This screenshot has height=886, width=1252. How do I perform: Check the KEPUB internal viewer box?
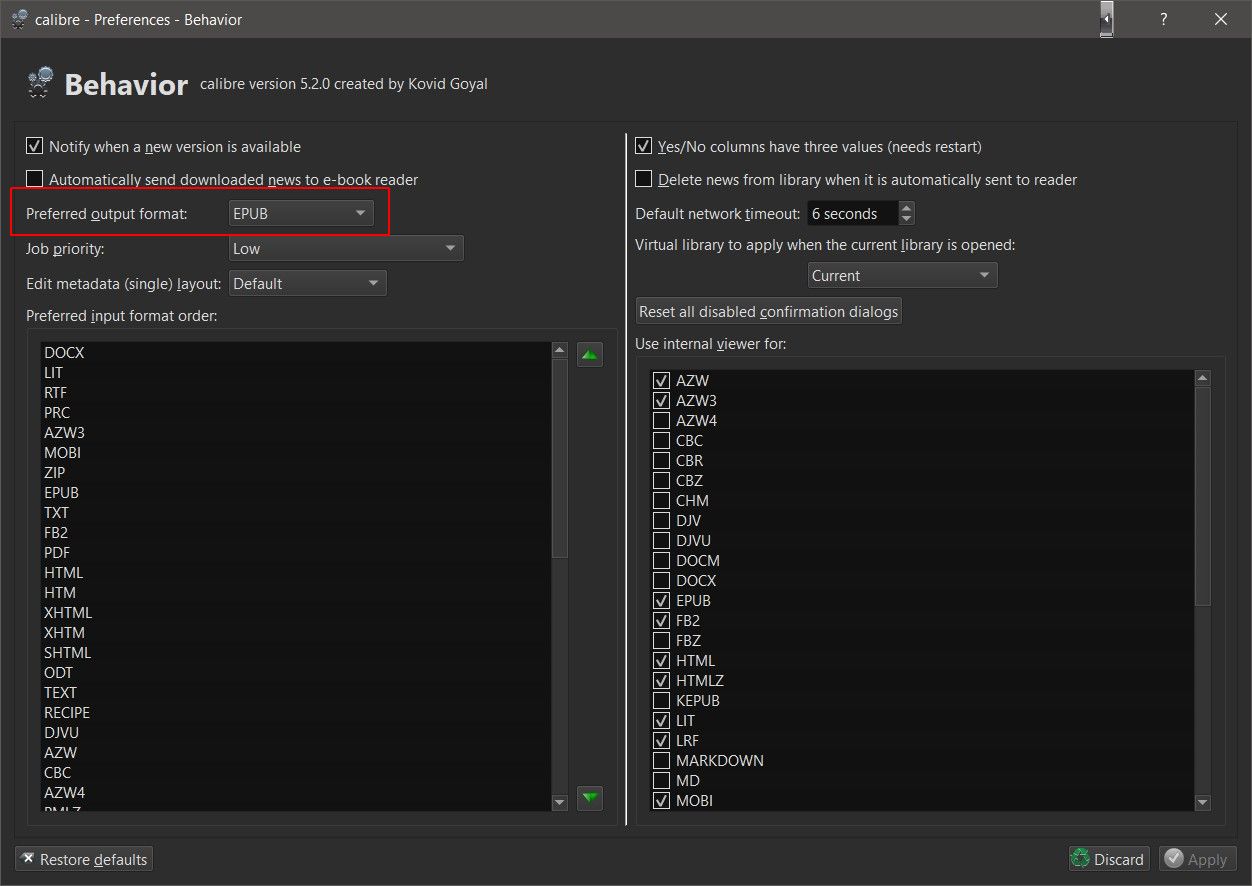[x=661, y=700]
